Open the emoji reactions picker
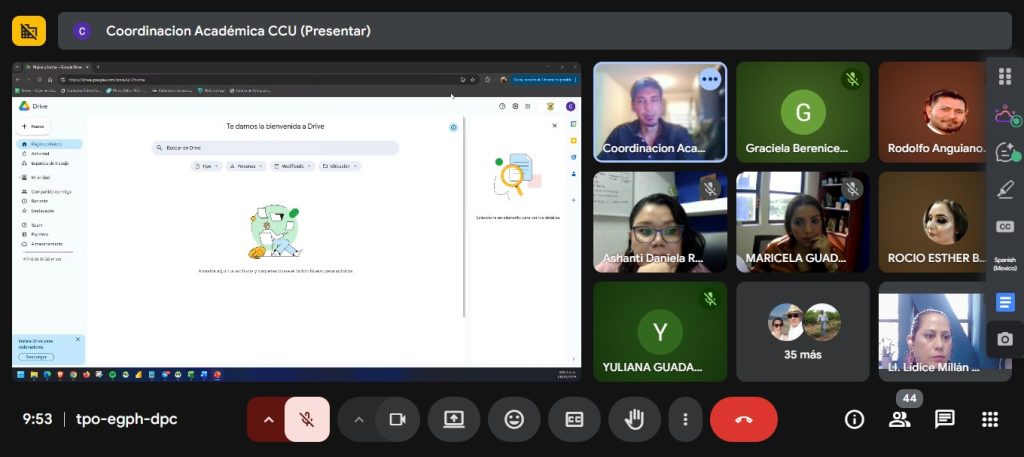This screenshot has width=1024, height=457. click(514, 419)
